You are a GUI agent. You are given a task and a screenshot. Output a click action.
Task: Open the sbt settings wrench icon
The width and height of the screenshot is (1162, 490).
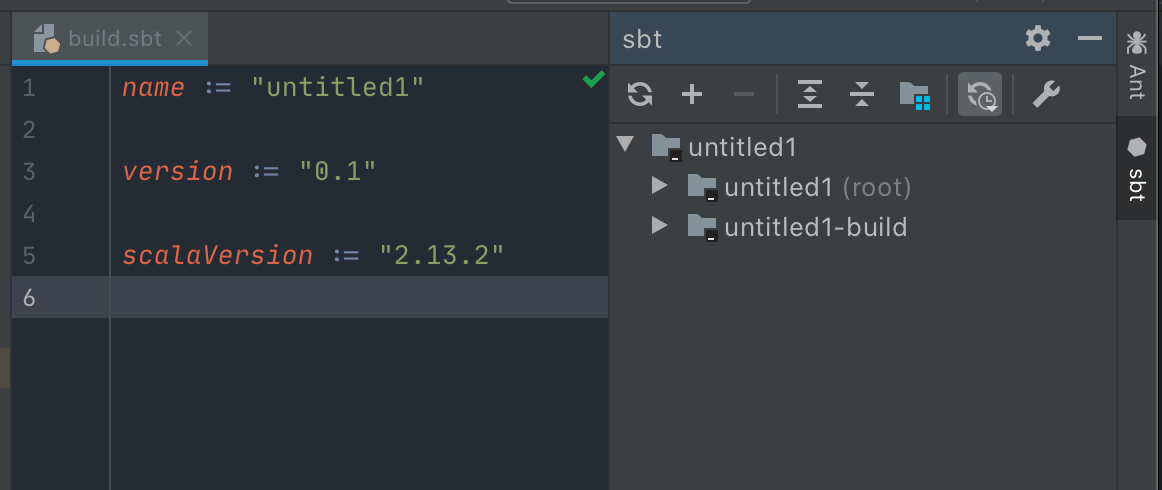1045,95
